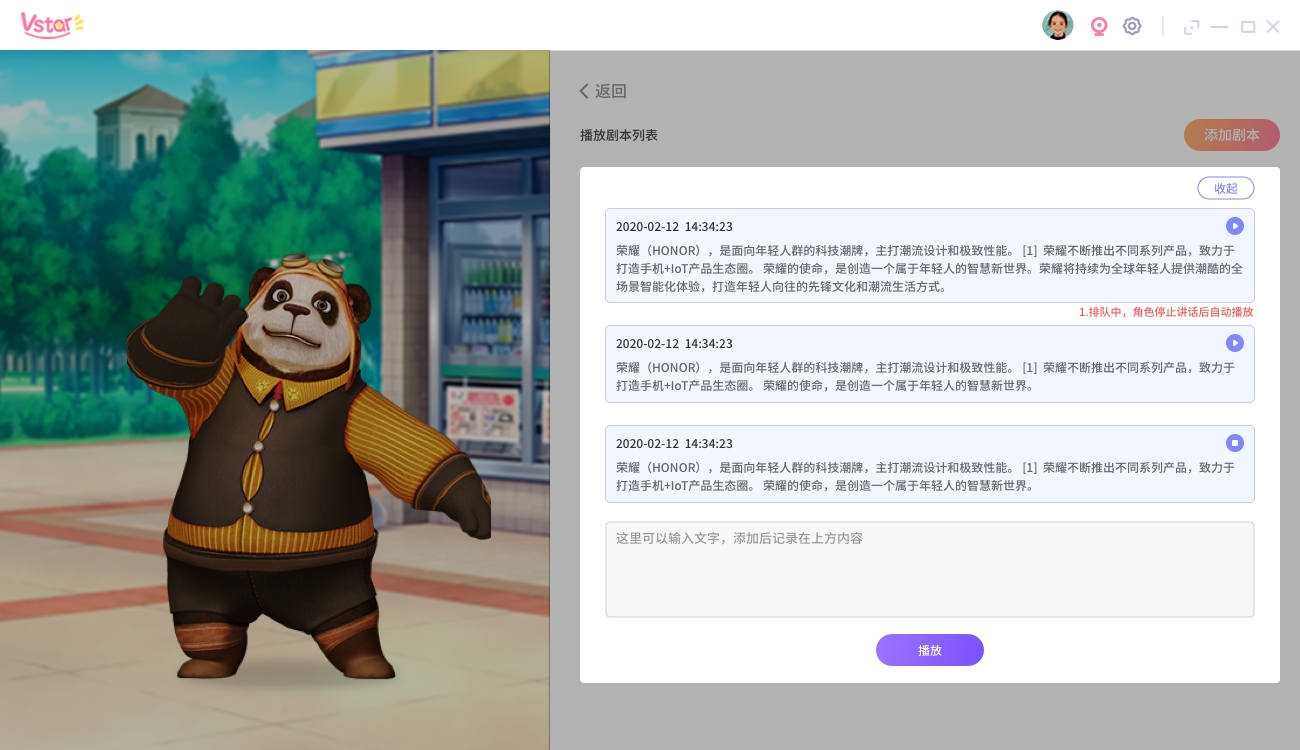Close the Vstar window
This screenshot has width=1300, height=750.
pyautogui.click(x=1273, y=27)
